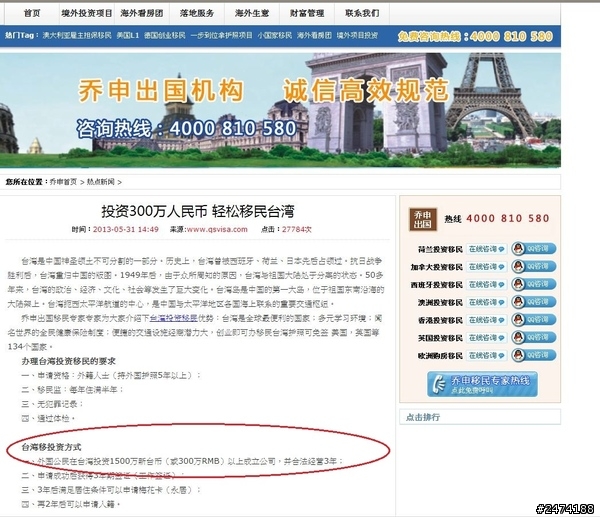Click the publish time 2013-05-31 14:49

point(126,229)
